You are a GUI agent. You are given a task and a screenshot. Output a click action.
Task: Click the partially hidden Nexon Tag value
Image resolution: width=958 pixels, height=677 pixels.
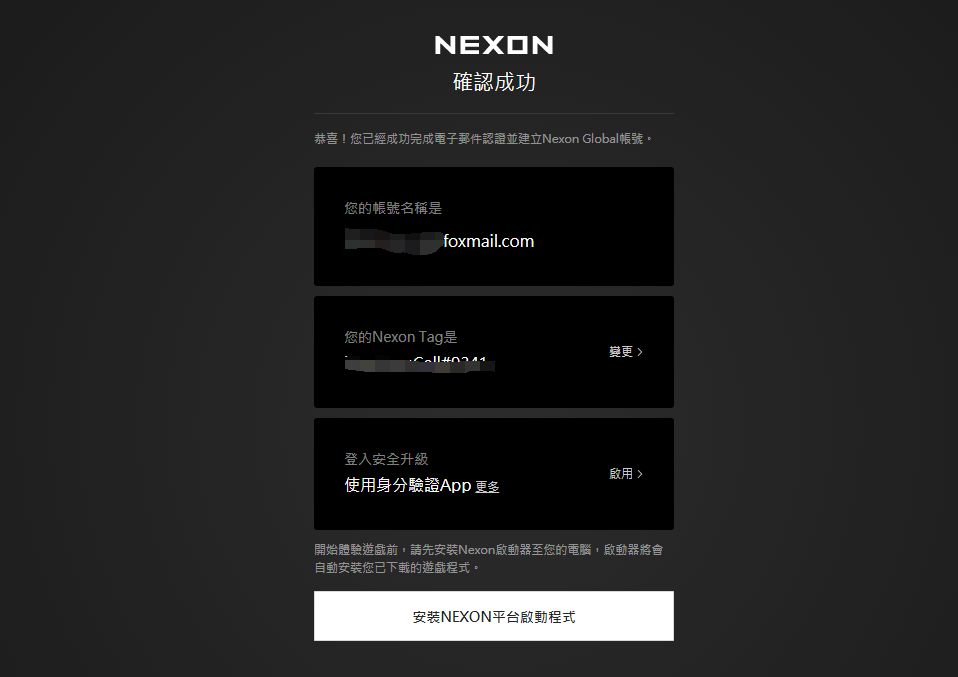[419, 364]
